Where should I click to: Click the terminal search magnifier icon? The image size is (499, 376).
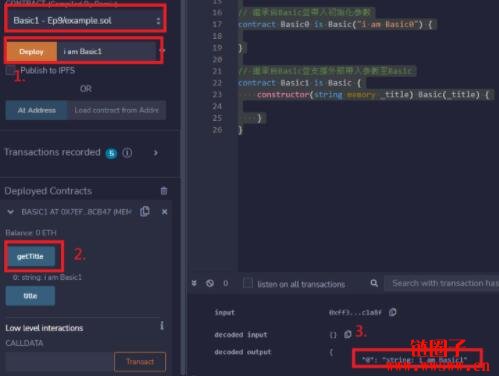click(374, 283)
